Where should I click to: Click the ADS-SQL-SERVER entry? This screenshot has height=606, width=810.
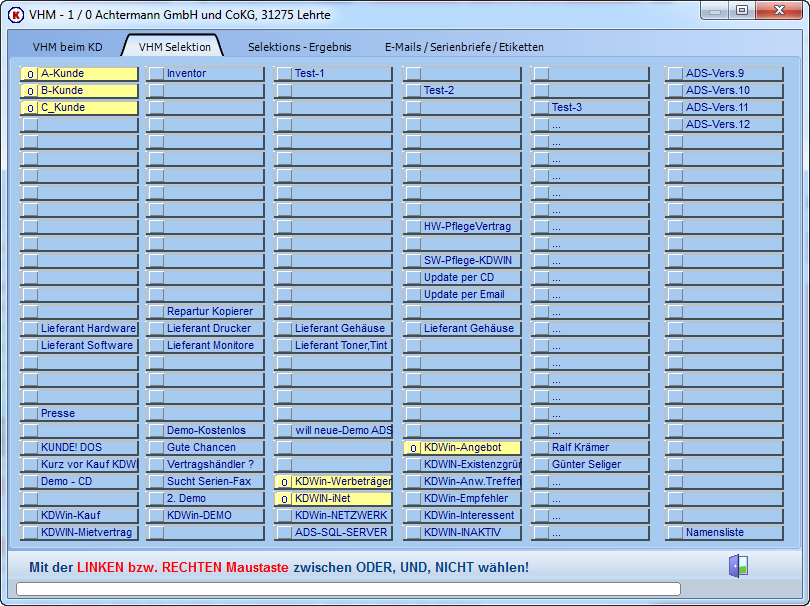coord(333,533)
